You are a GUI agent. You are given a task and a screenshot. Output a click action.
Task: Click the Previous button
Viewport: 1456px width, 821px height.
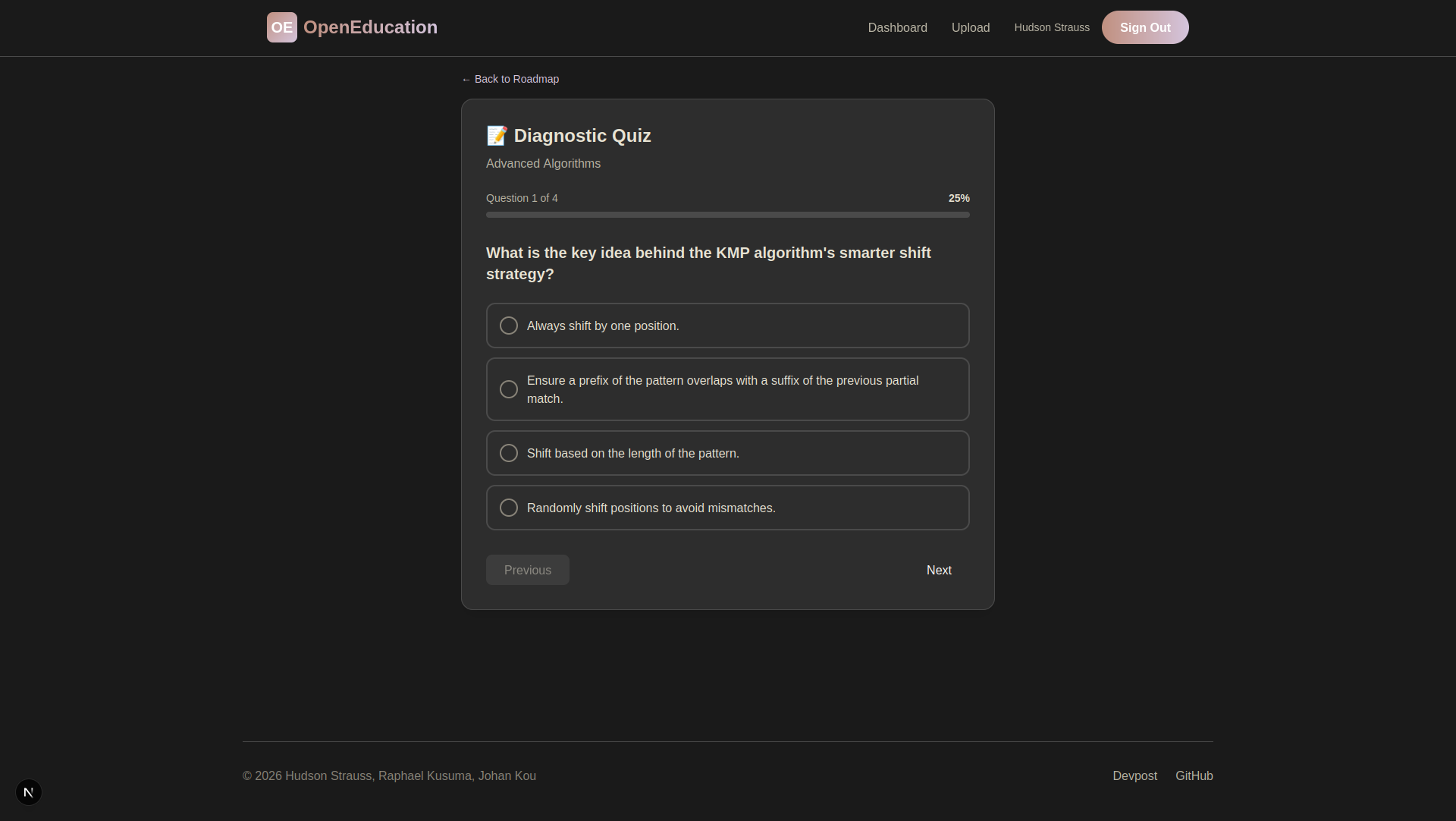point(527,570)
